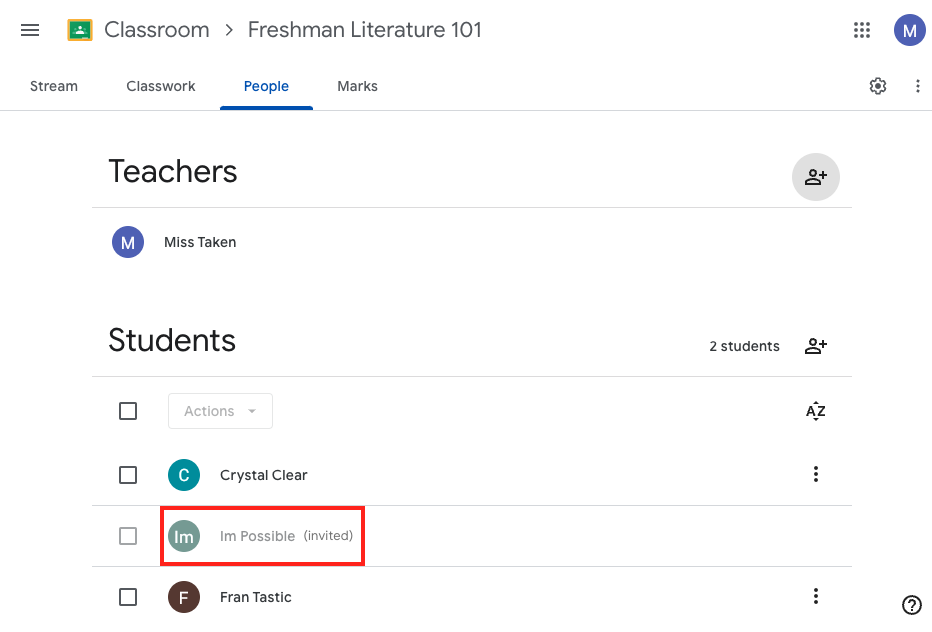Open the main hamburger menu
This screenshot has width=932, height=632.
(30, 30)
